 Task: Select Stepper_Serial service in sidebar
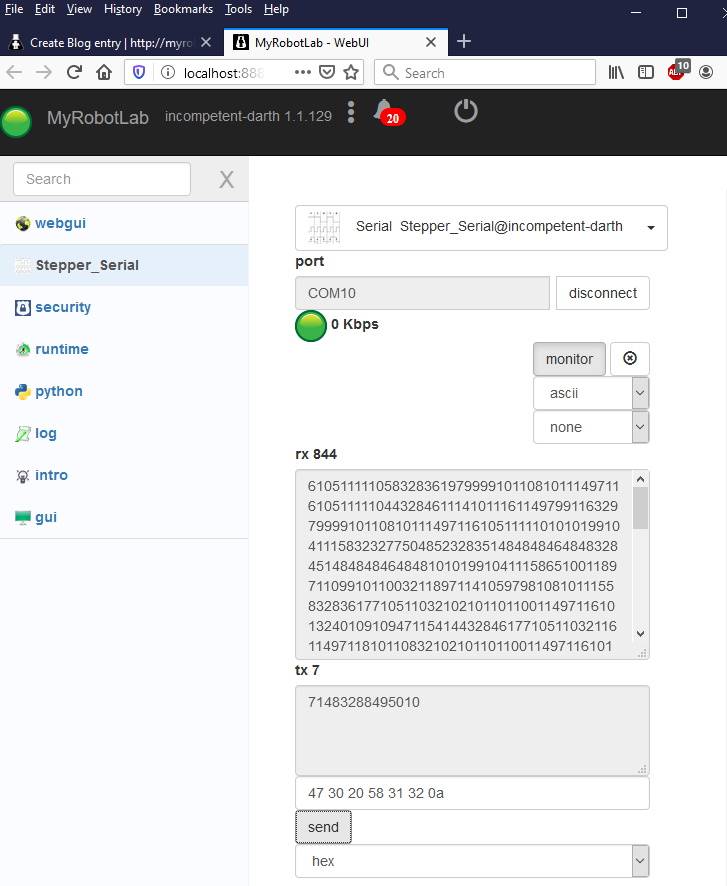124,265
